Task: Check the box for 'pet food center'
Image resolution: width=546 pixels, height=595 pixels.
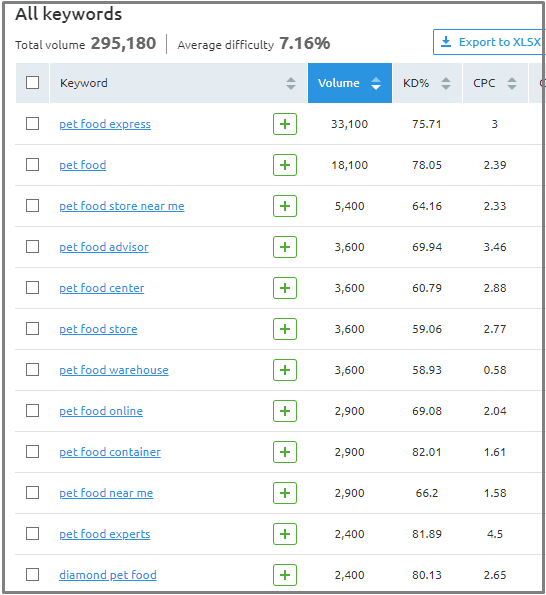Action: 32,288
